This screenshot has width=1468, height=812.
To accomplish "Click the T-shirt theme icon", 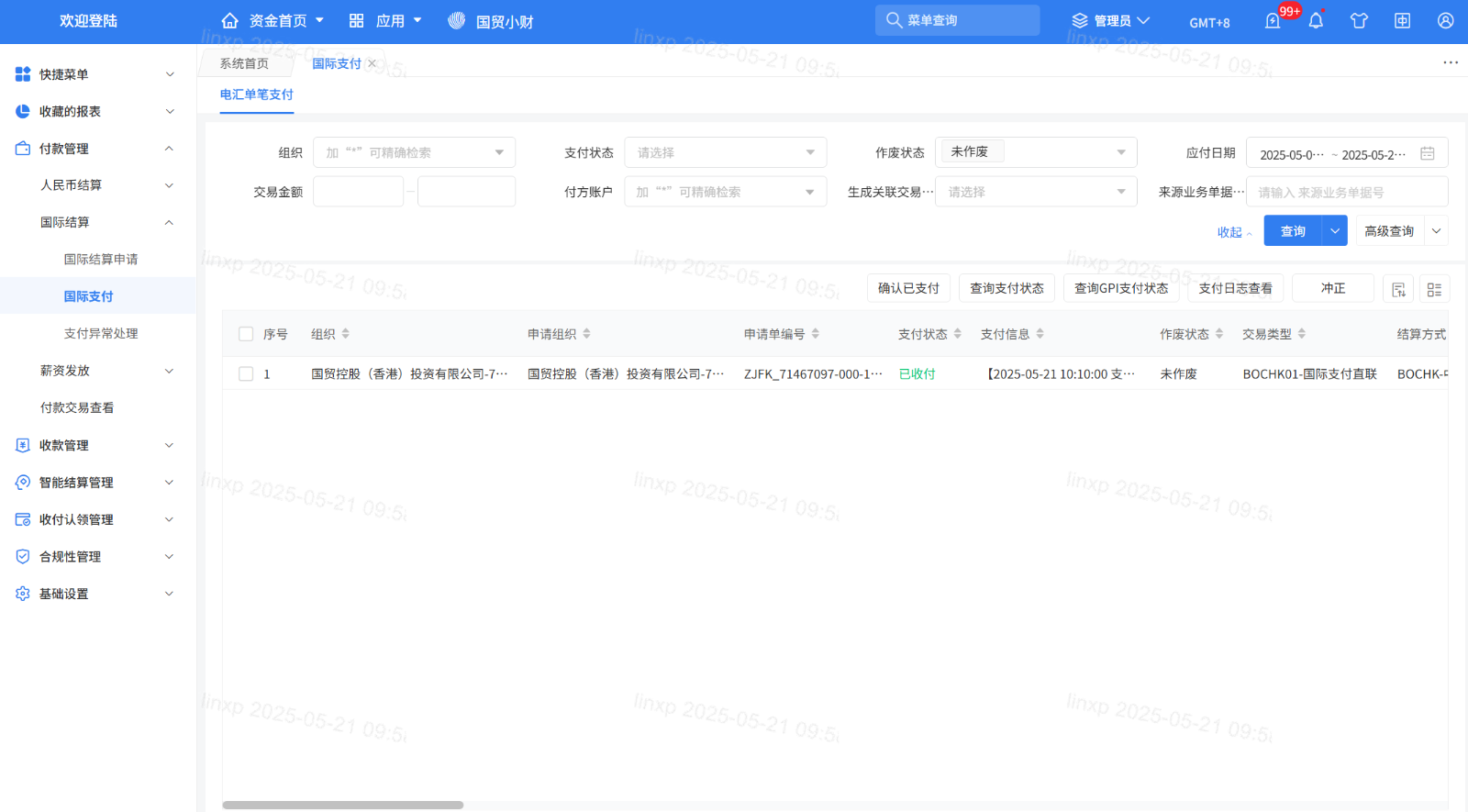I will [1359, 21].
